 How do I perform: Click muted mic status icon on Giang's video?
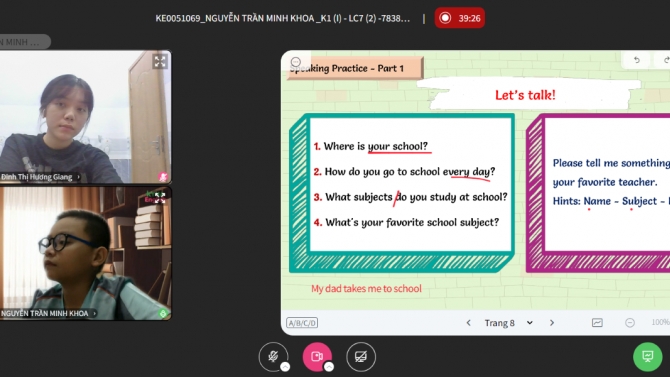(x=163, y=177)
